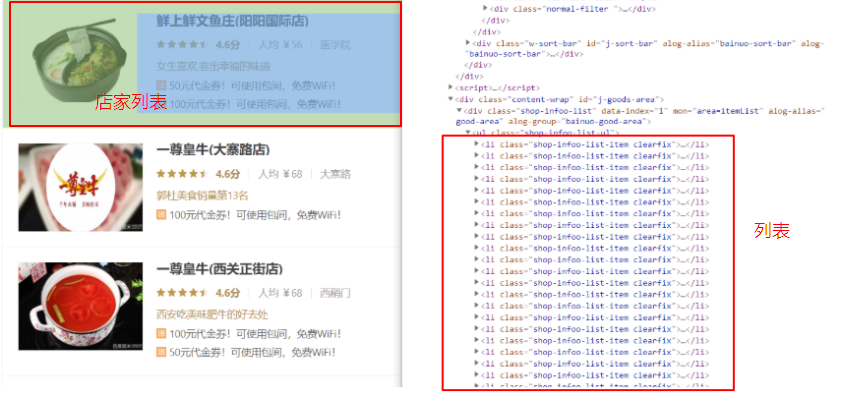Click the 4.6分 score of 鲜上鲜文鱼庄
This screenshot has height=402, width=847.
click(227, 44)
